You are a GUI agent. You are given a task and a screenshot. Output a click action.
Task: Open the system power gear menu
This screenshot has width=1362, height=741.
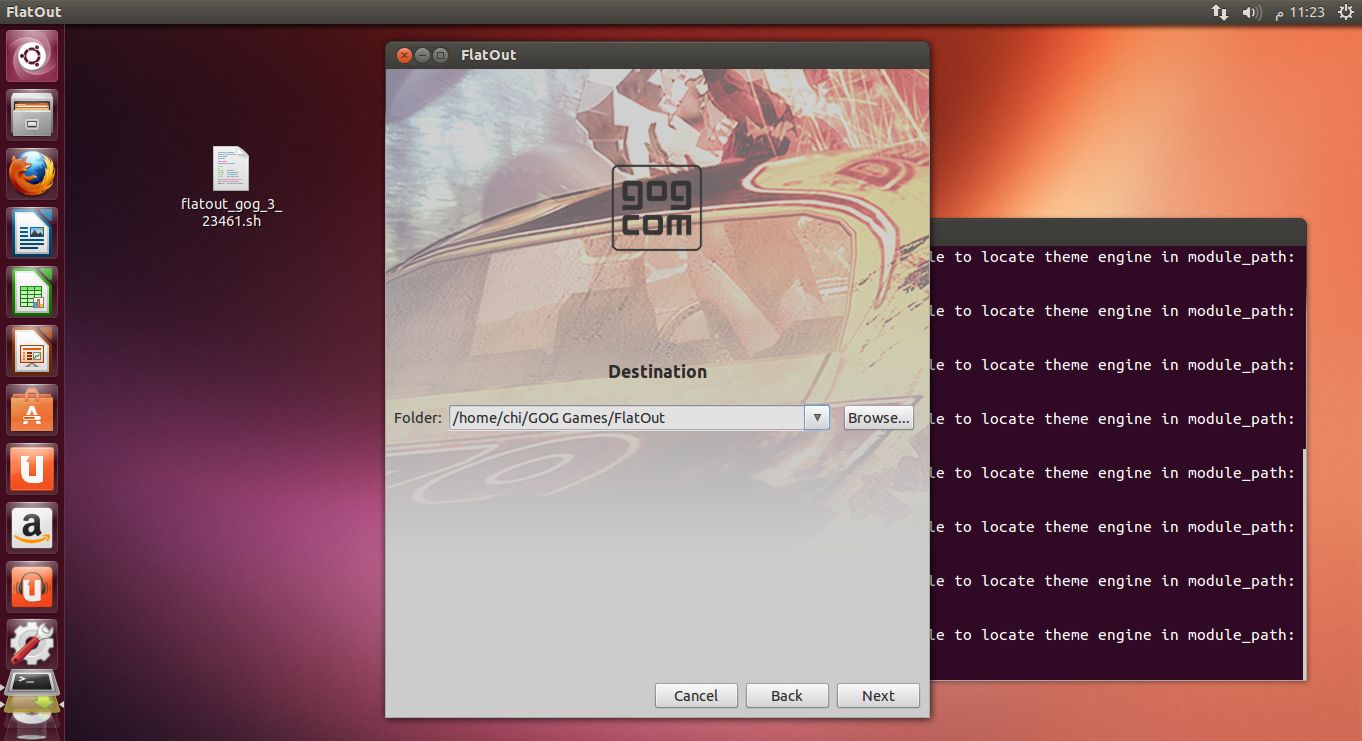[x=1344, y=12]
